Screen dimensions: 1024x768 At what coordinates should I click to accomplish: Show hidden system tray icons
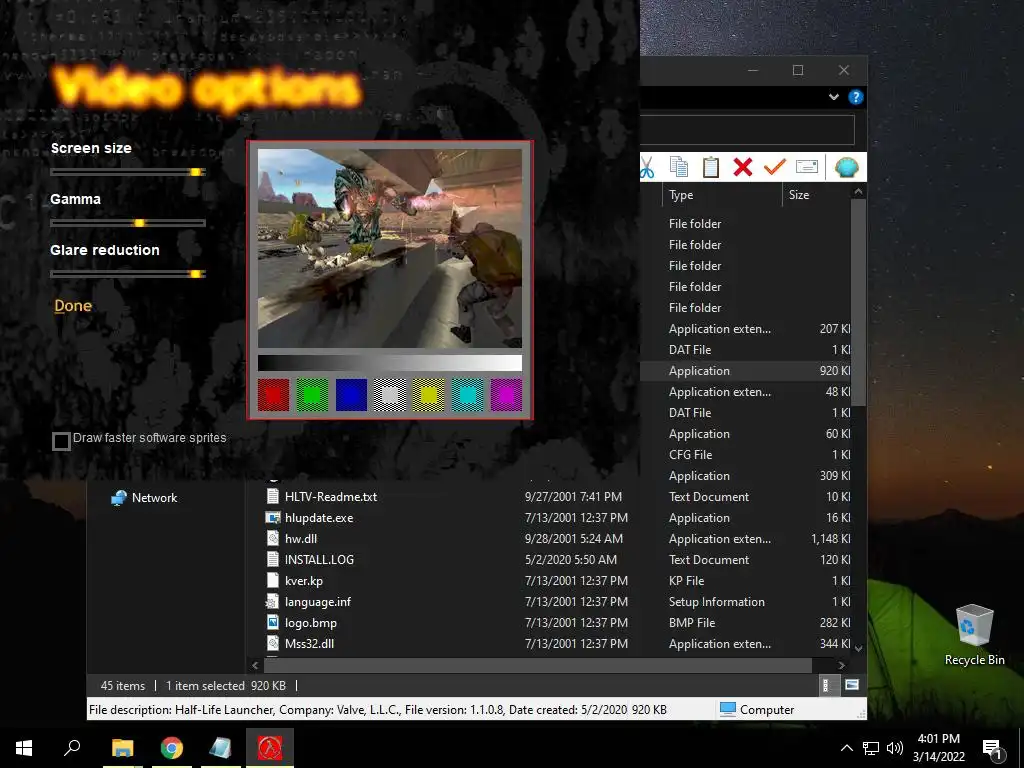click(x=846, y=748)
